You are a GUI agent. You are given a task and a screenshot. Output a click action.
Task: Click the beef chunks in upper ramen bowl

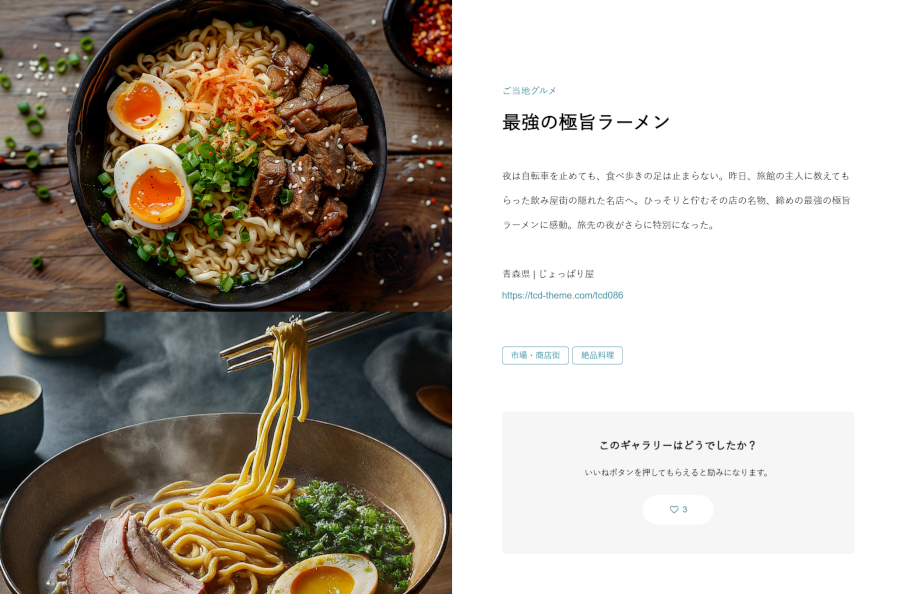[315, 143]
